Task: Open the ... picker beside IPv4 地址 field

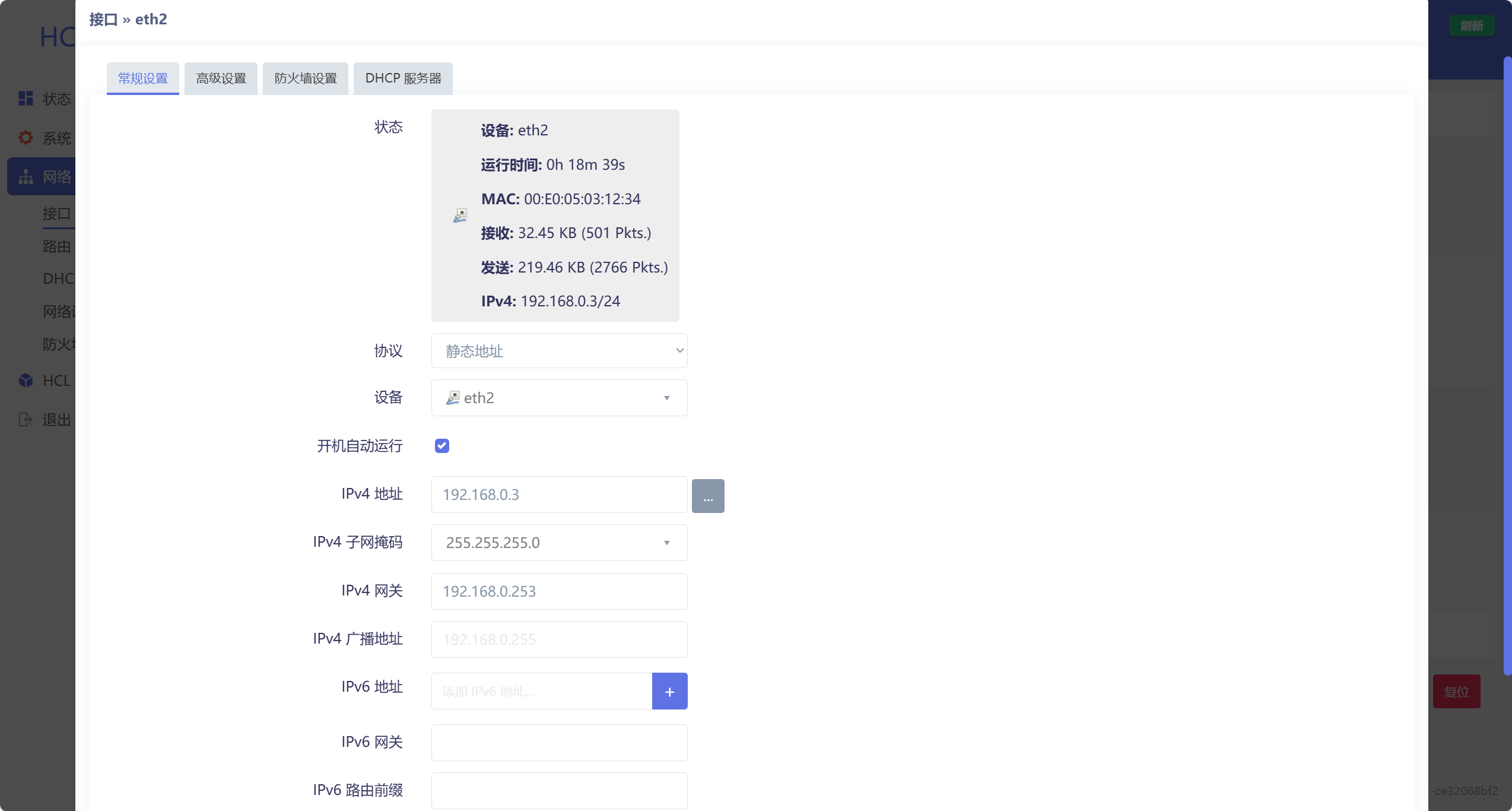Action: (x=708, y=495)
